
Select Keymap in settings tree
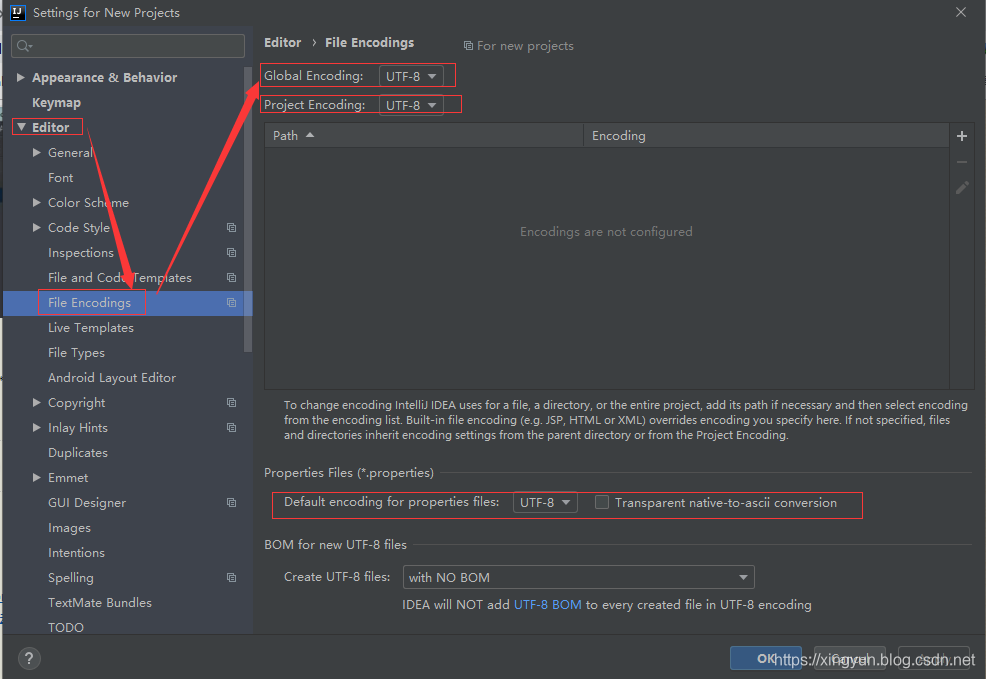[57, 102]
